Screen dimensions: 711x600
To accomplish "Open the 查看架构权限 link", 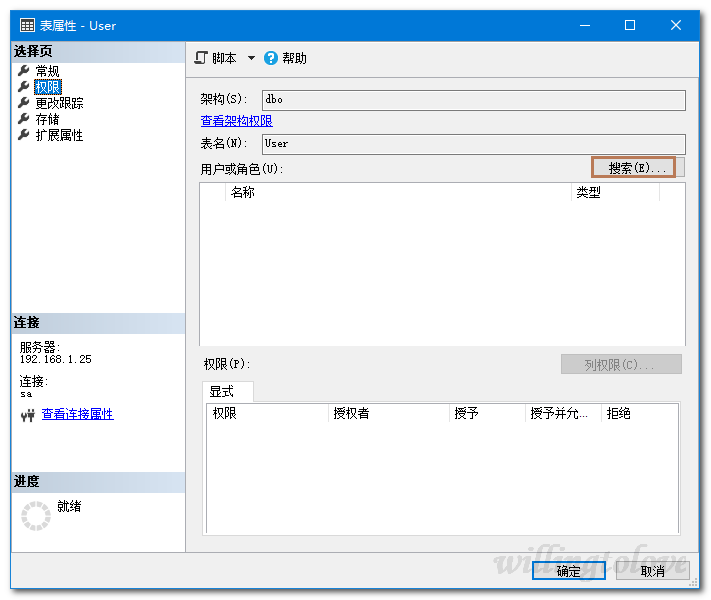I will [236, 121].
